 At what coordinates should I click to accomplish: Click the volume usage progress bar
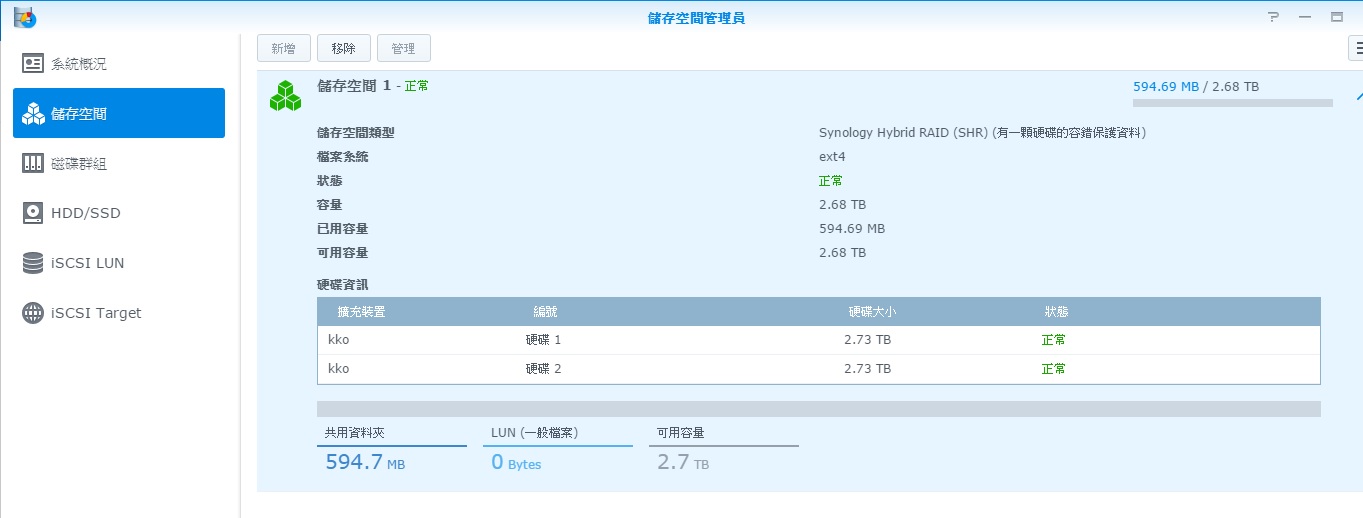[1233, 103]
